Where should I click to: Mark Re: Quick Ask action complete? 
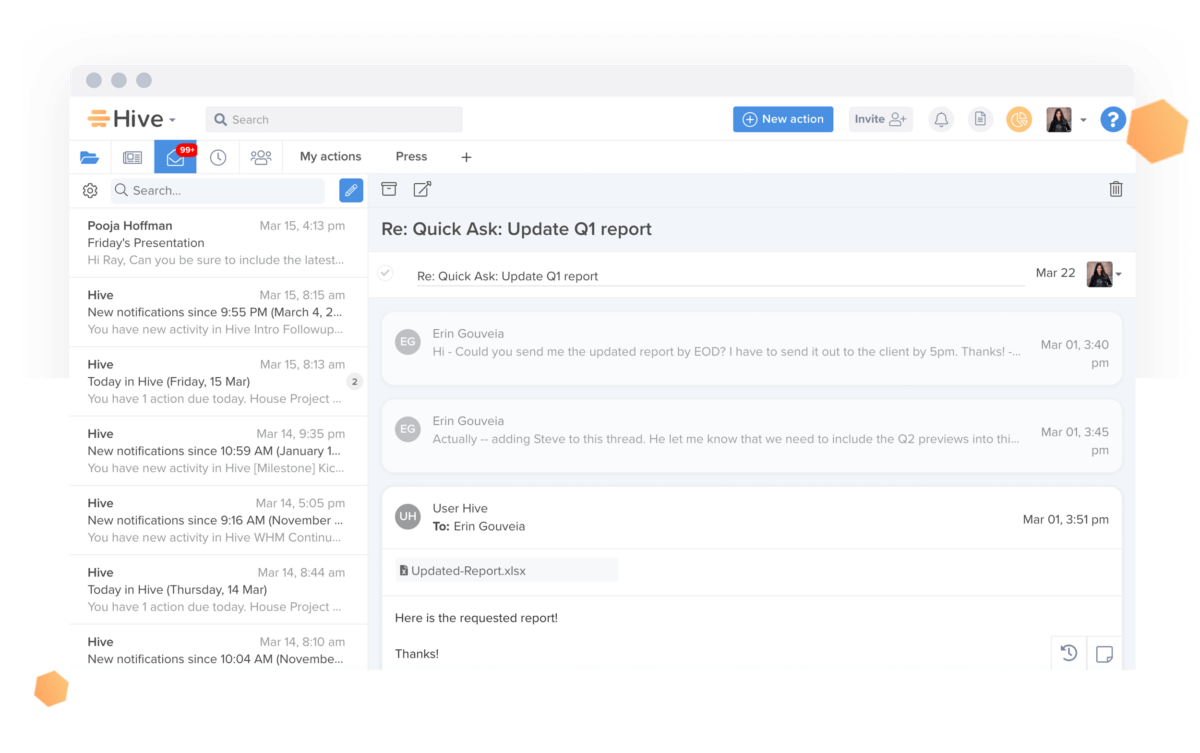[385, 273]
